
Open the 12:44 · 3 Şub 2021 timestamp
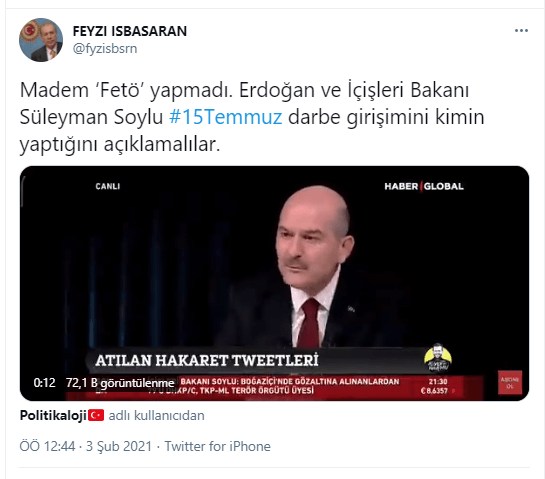pos(86,446)
